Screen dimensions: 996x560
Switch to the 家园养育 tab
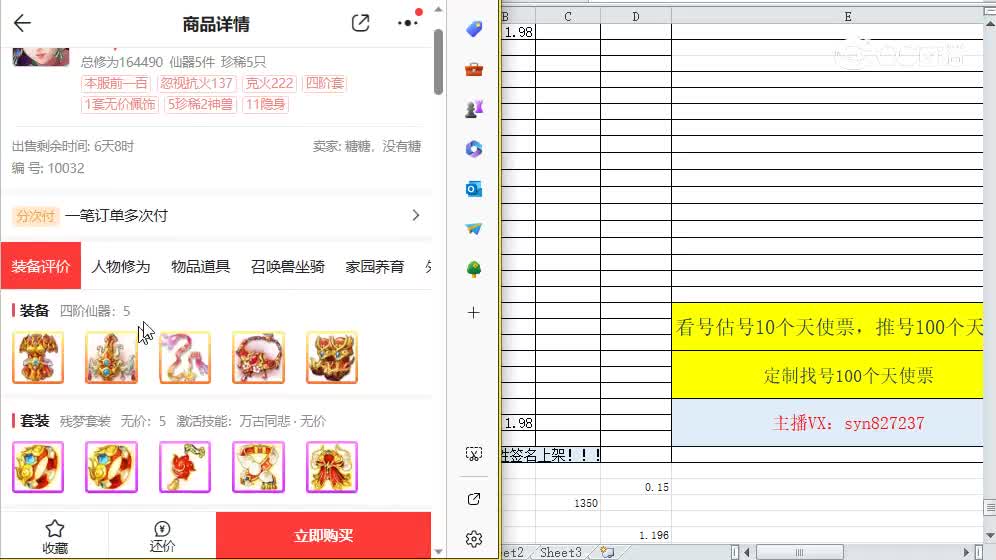click(x=375, y=266)
